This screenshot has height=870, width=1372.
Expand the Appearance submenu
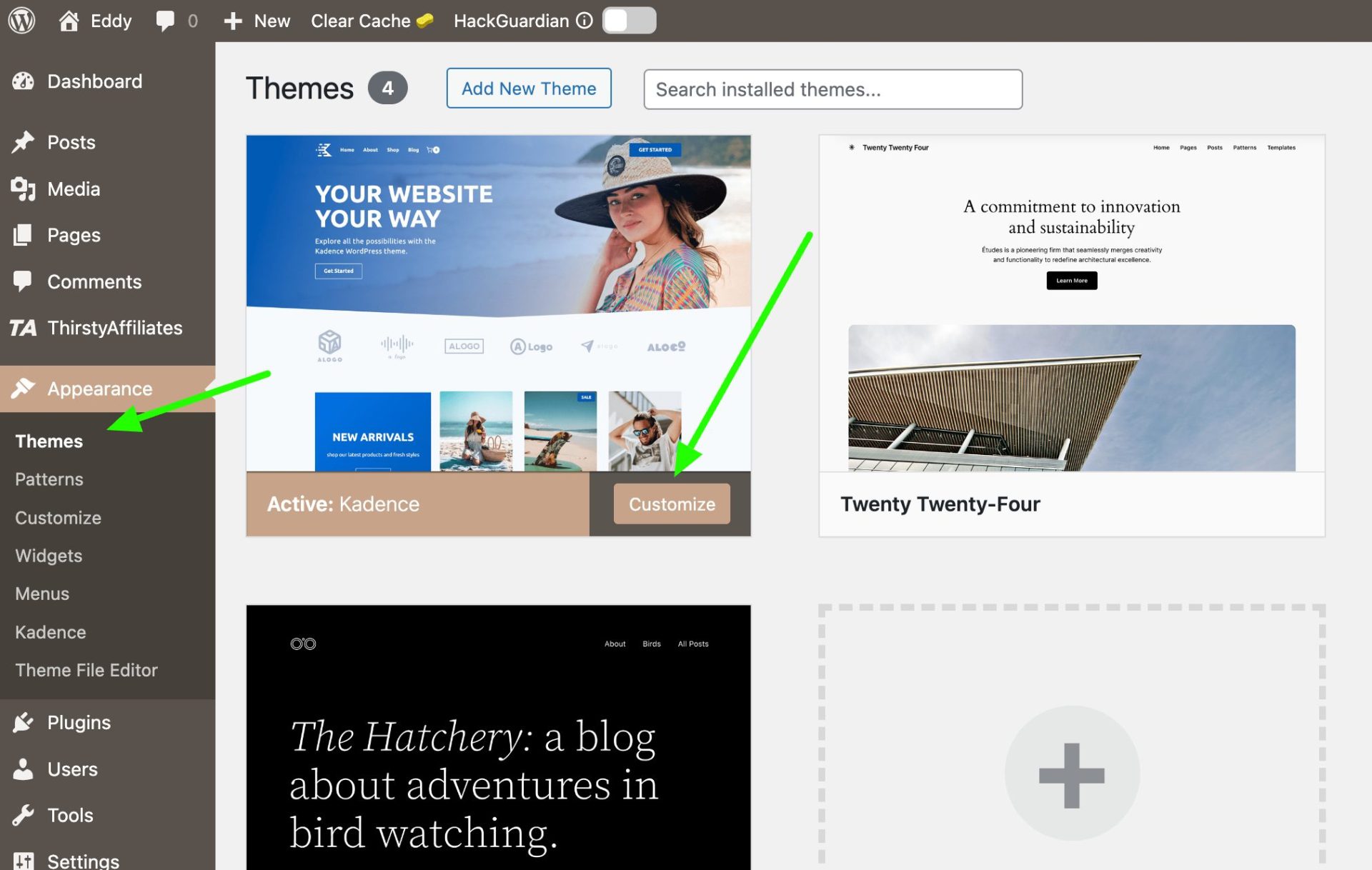pyautogui.click(x=100, y=388)
